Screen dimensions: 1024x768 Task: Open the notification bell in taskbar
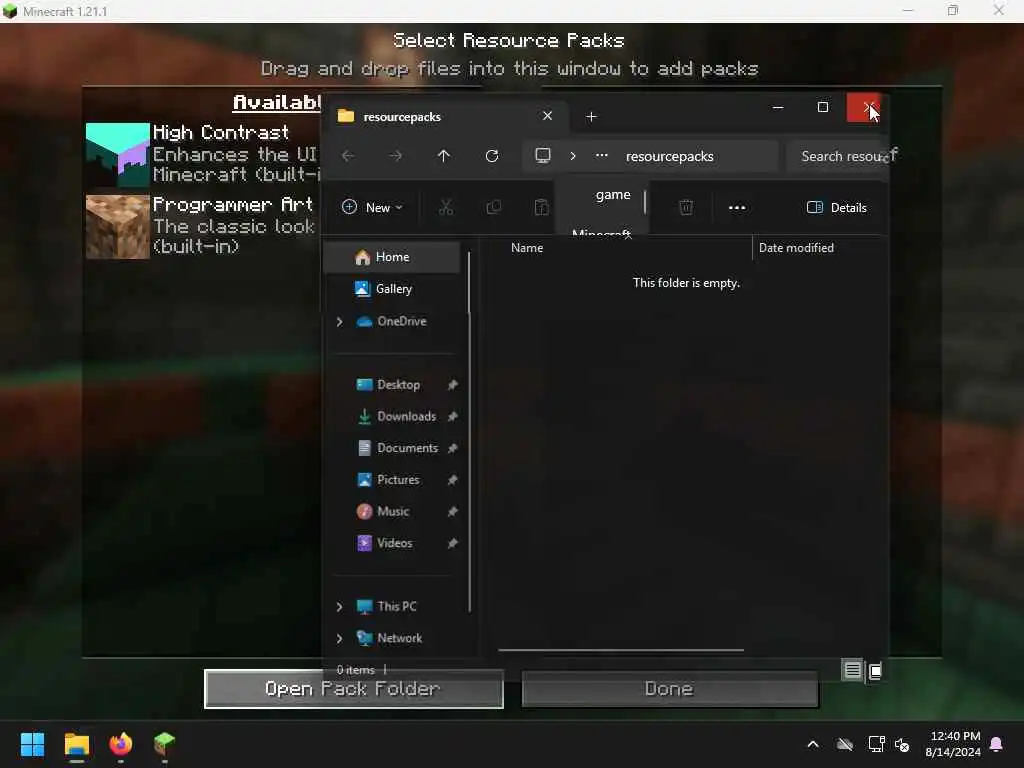click(997, 744)
